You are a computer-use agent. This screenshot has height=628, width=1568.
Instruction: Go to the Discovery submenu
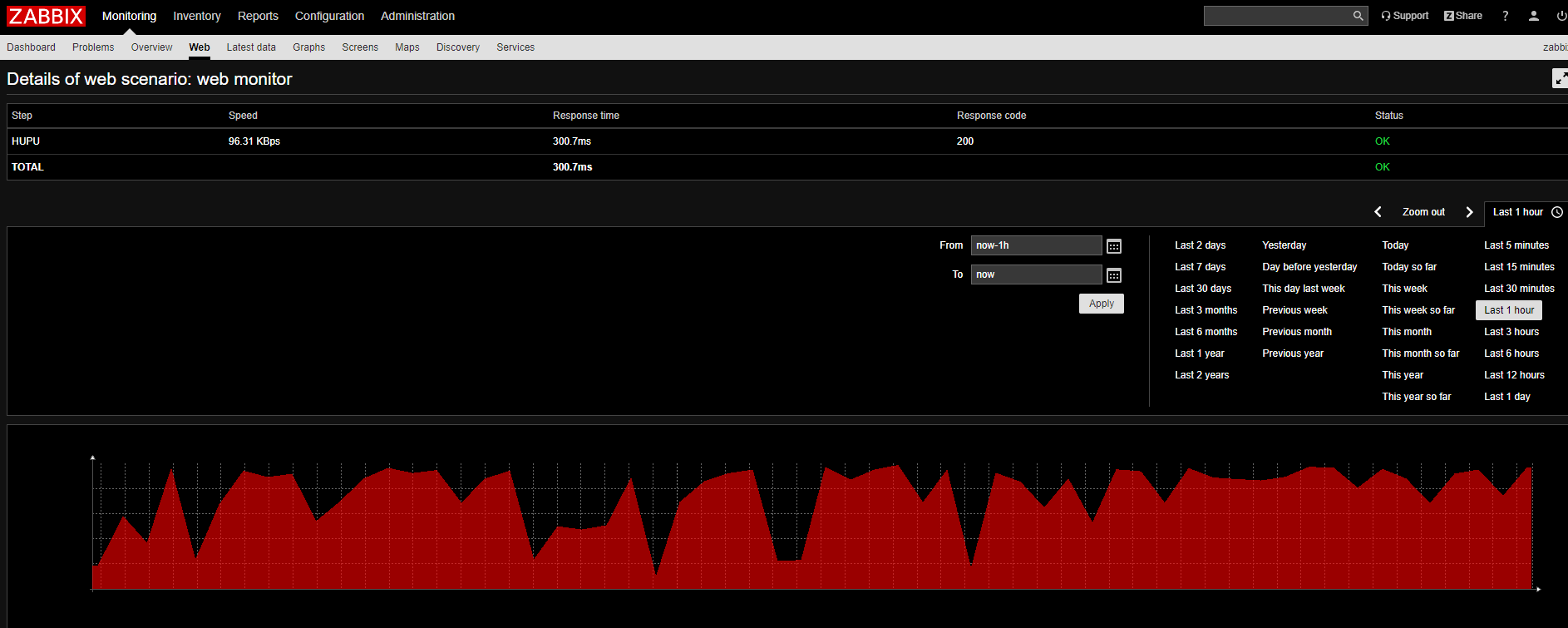458,47
